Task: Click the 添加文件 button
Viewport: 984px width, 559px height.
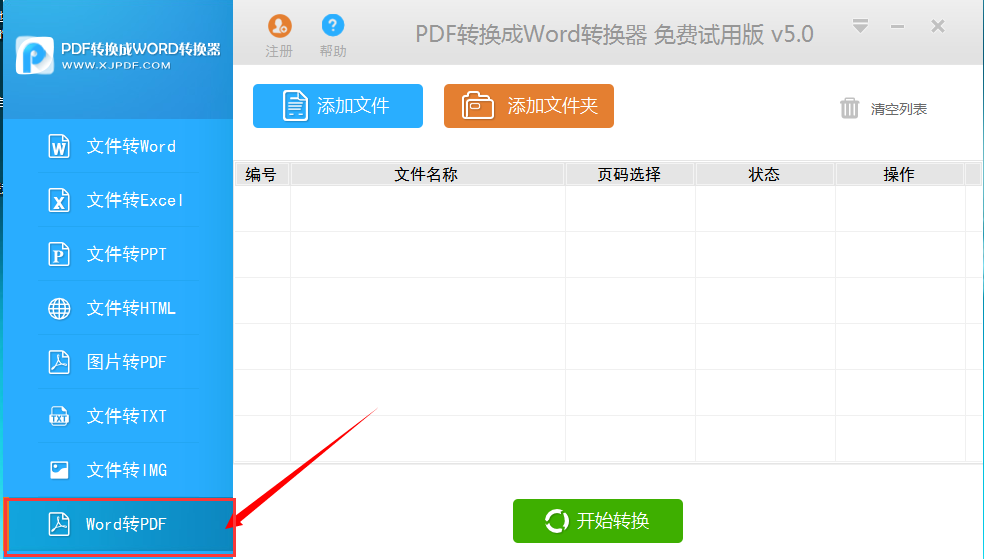Action: coord(338,106)
